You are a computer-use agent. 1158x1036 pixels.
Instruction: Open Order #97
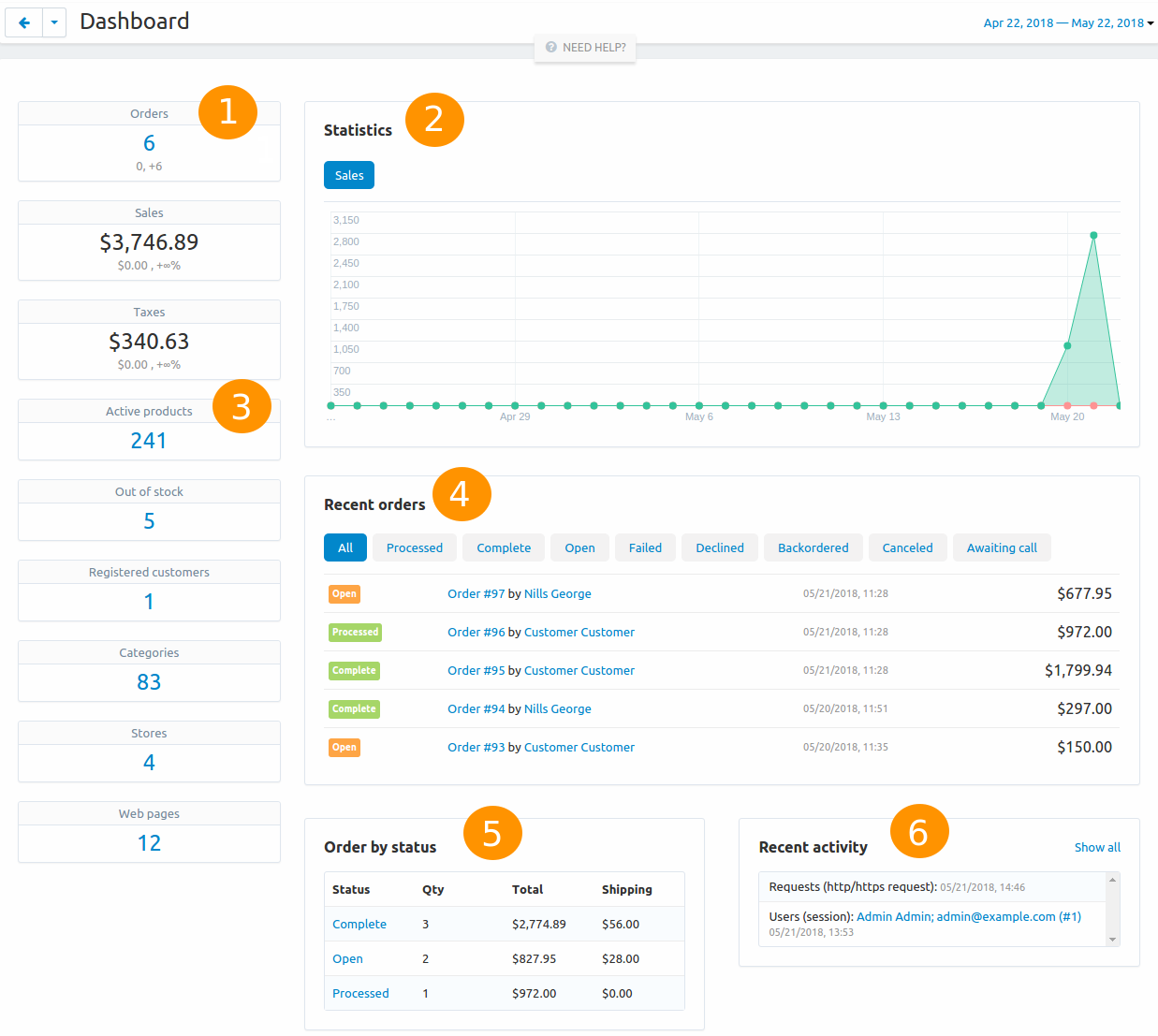click(476, 593)
